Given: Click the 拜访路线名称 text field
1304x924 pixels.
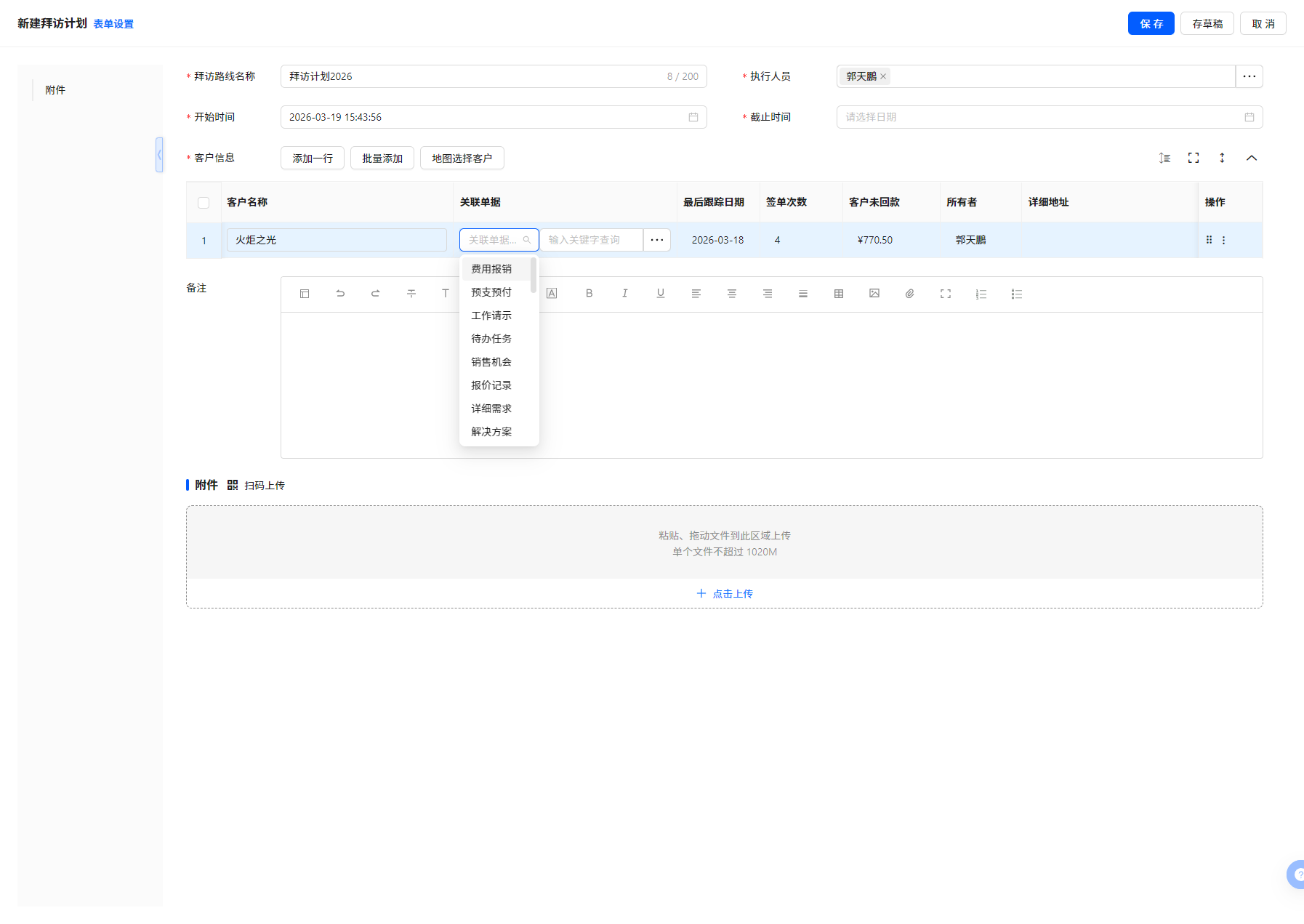Looking at the screenshot, I should pos(472,76).
